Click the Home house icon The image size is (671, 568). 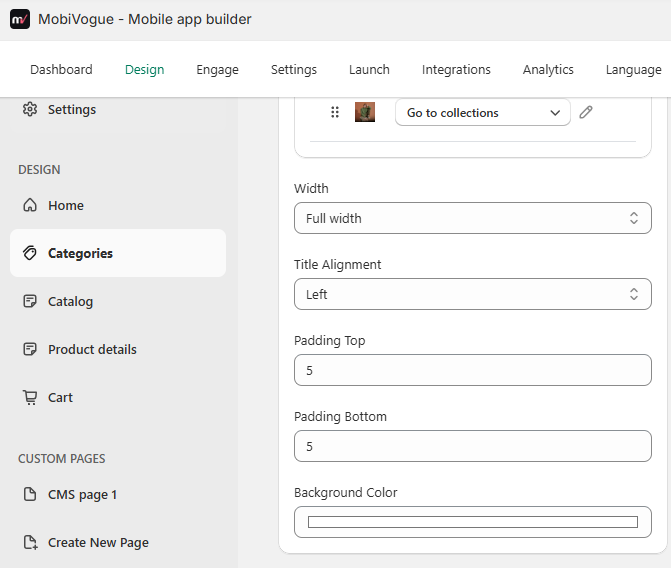point(30,205)
